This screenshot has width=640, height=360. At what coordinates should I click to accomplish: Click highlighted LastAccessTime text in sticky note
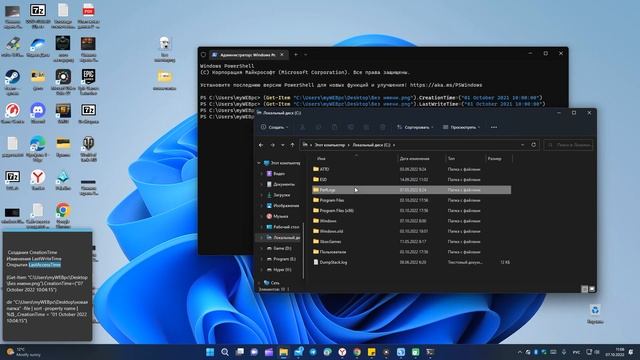pyautogui.click(x=44, y=265)
